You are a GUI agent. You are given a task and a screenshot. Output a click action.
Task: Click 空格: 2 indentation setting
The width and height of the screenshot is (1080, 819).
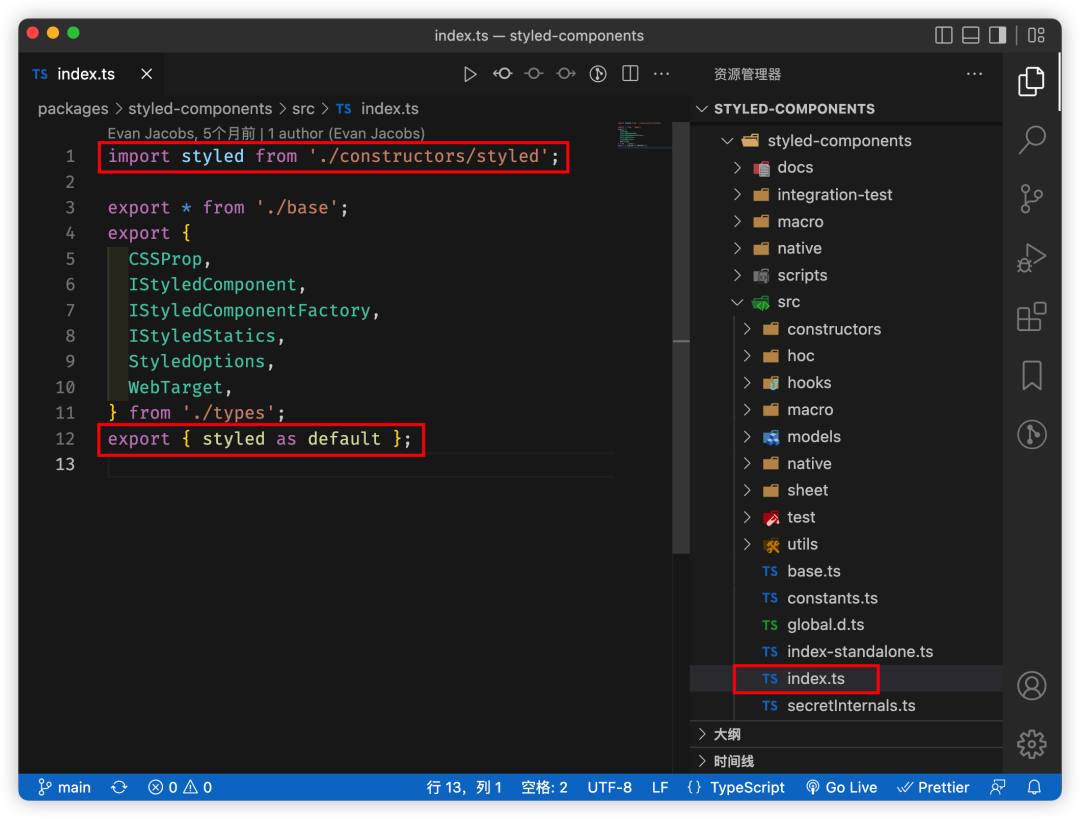(544, 787)
